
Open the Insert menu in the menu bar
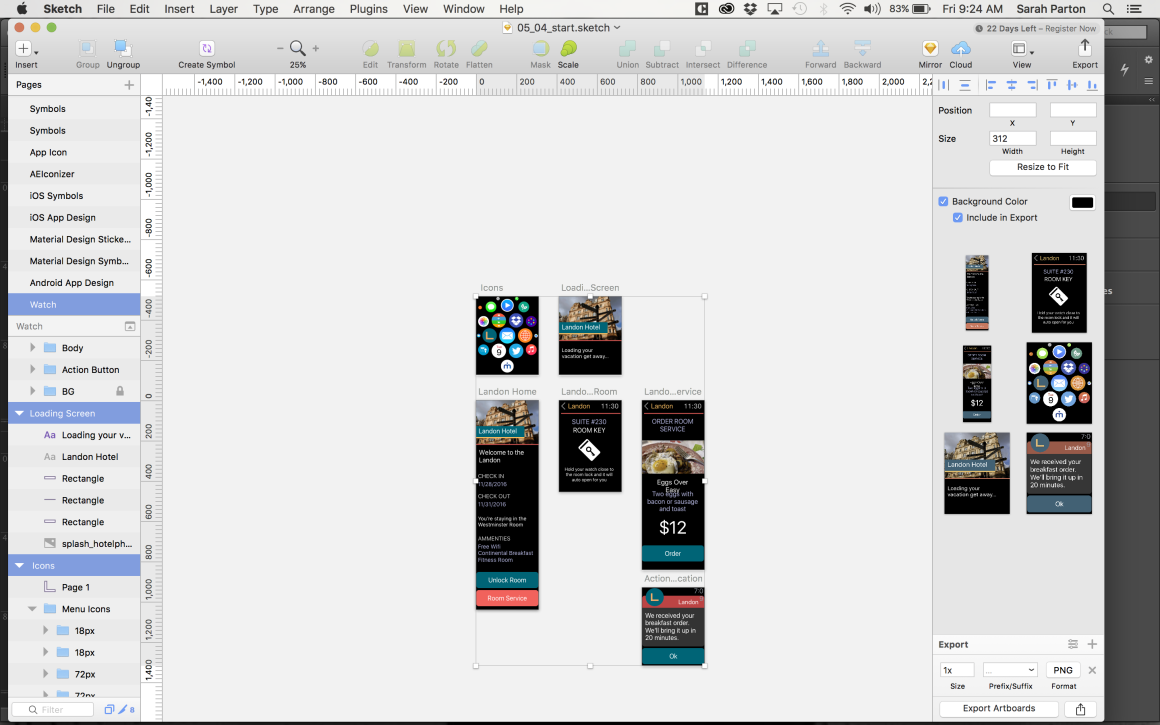coord(179,9)
